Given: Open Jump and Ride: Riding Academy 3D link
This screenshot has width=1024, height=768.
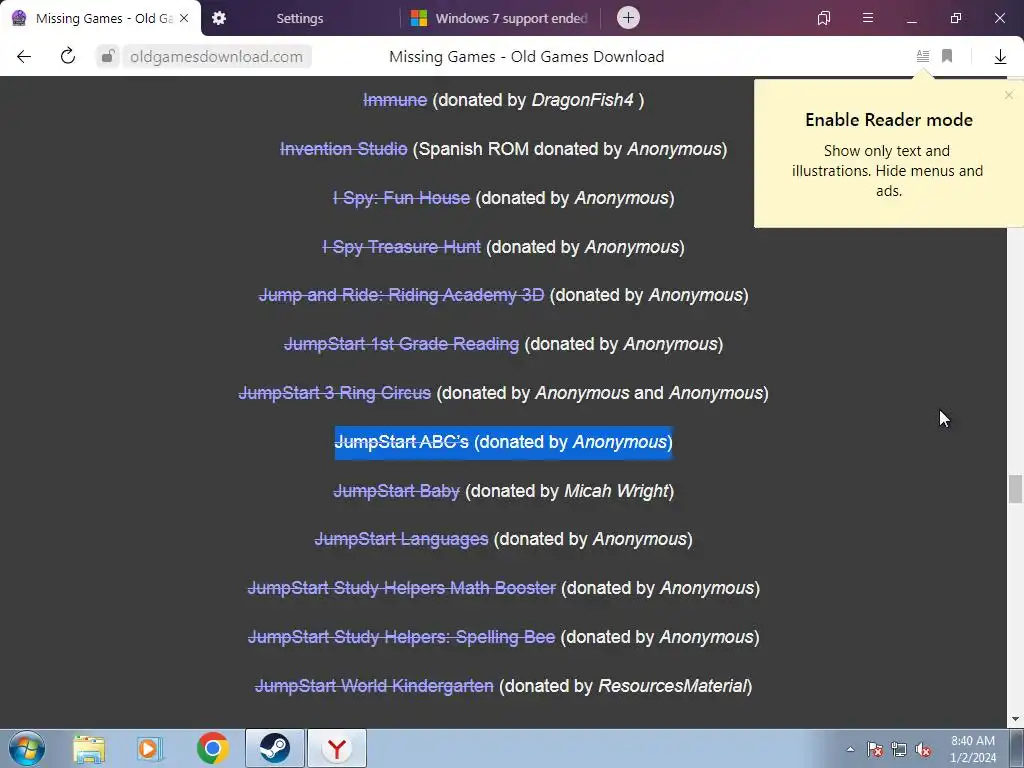Looking at the screenshot, I should click(x=402, y=295).
